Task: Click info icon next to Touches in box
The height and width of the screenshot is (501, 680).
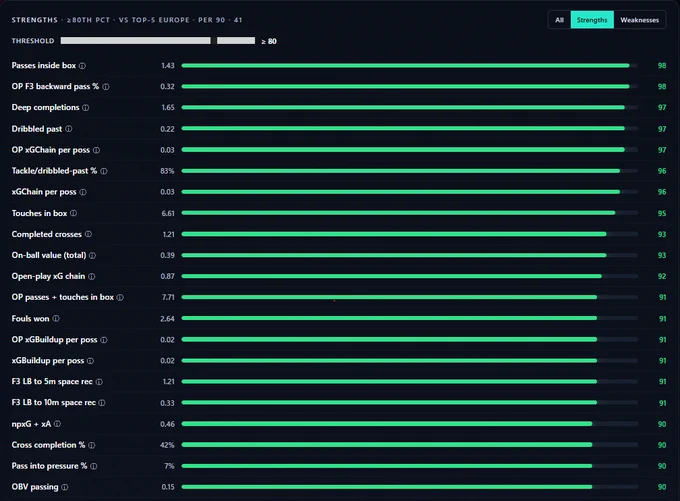Action: tap(73, 213)
